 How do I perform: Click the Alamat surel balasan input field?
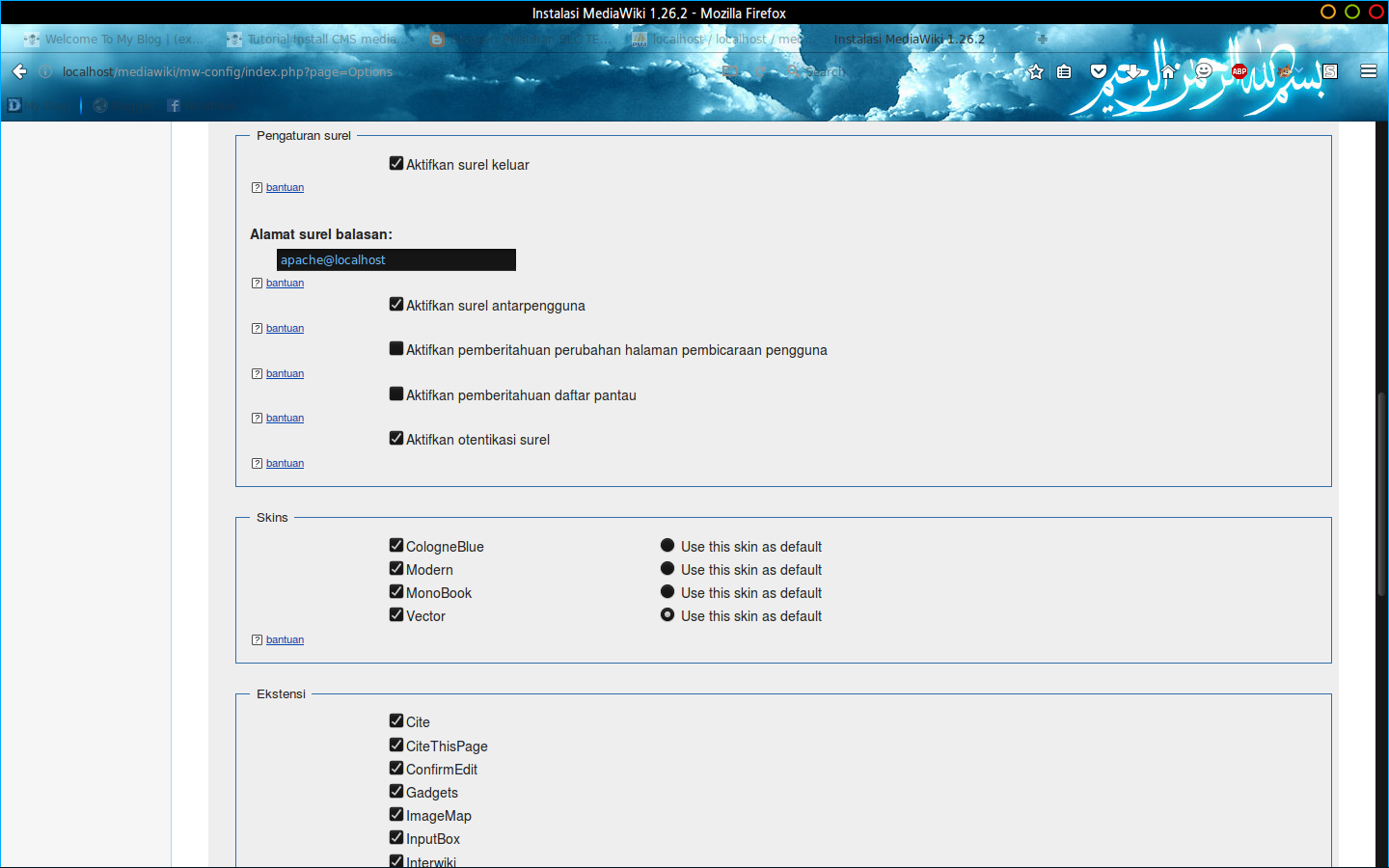[395, 259]
